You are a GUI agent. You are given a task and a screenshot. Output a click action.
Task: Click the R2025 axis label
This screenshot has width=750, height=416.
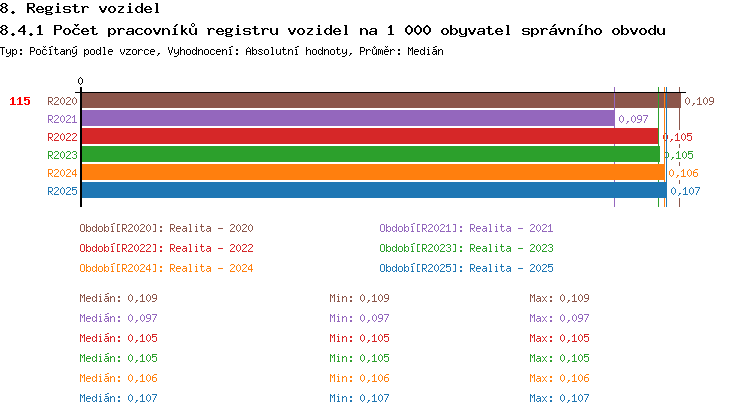[x=62, y=191]
